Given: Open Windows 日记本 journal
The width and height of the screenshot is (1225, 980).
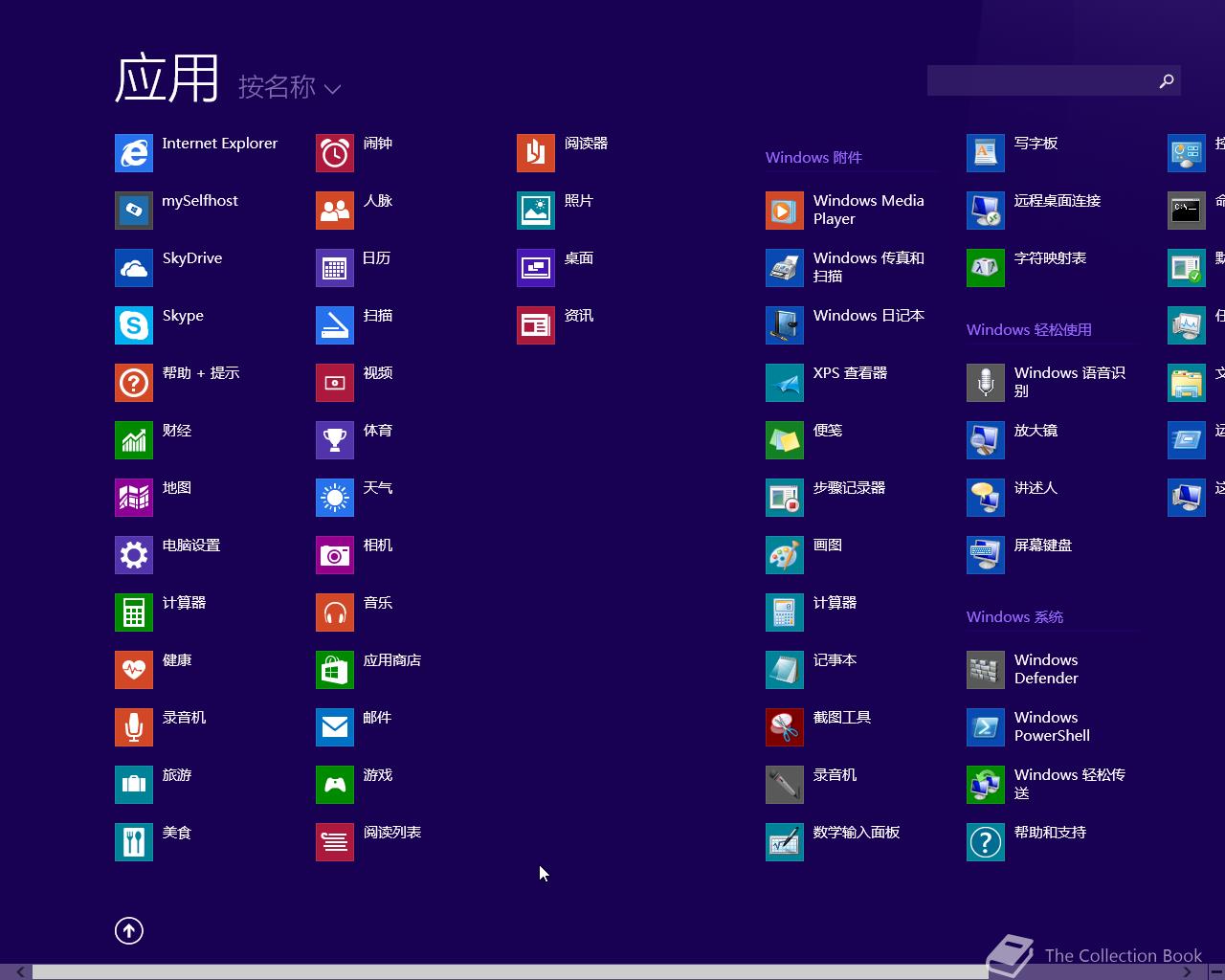Looking at the screenshot, I should pos(785,325).
